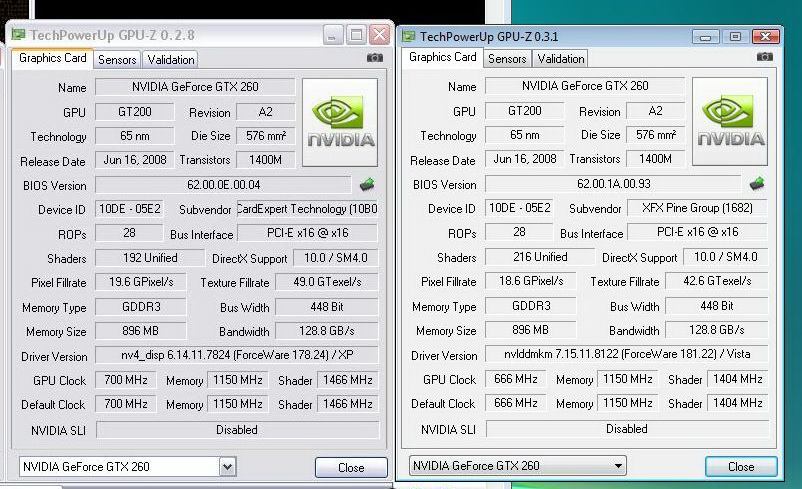Click Close button in GPU-Z 0.2.8 window
The width and height of the screenshot is (802, 489).
point(351,468)
